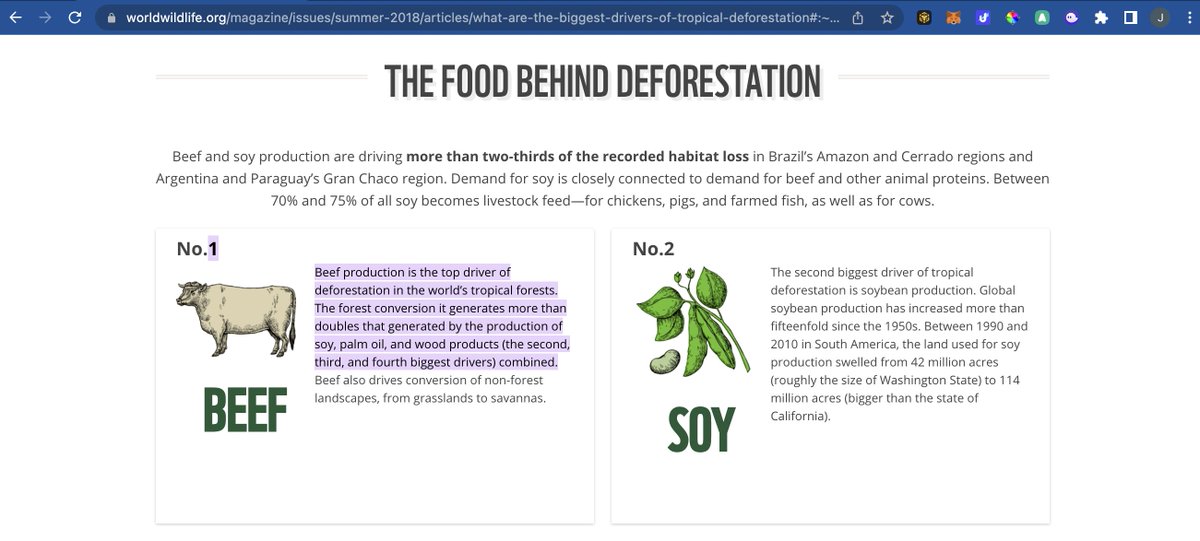Open the blue purple square extension
The width and height of the screenshot is (1200, 541).
tap(983, 17)
